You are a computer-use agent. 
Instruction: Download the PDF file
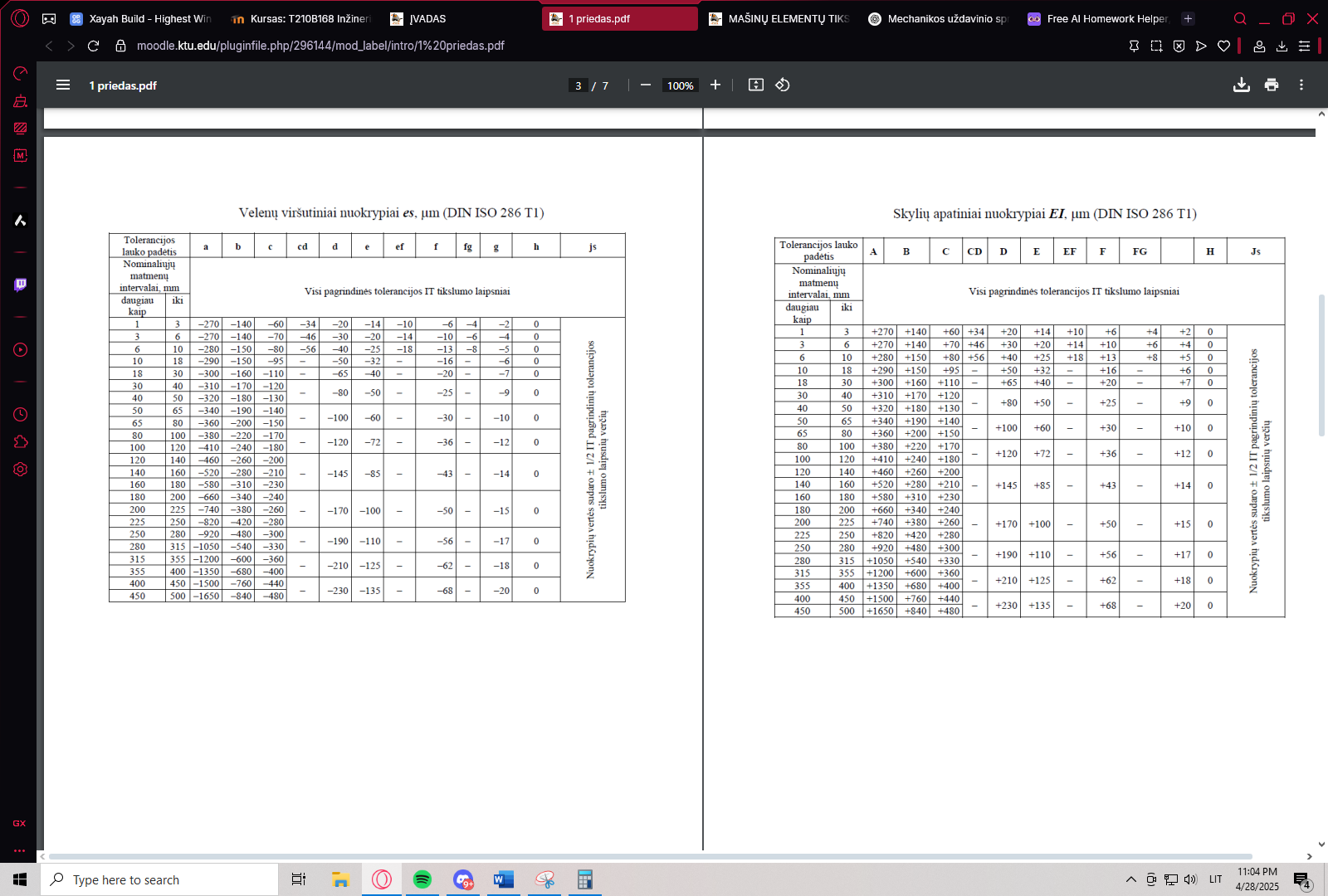click(x=1241, y=85)
